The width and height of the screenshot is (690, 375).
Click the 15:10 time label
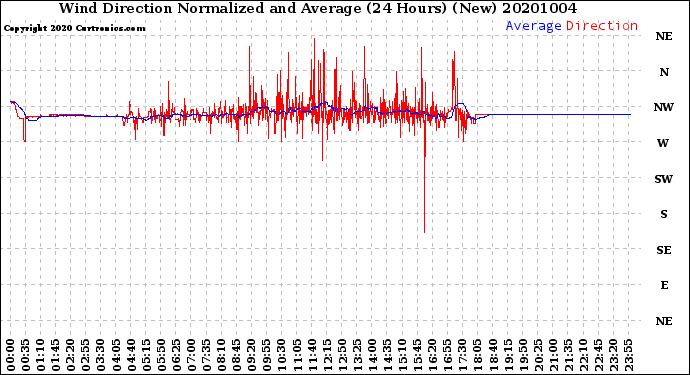coord(403,355)
